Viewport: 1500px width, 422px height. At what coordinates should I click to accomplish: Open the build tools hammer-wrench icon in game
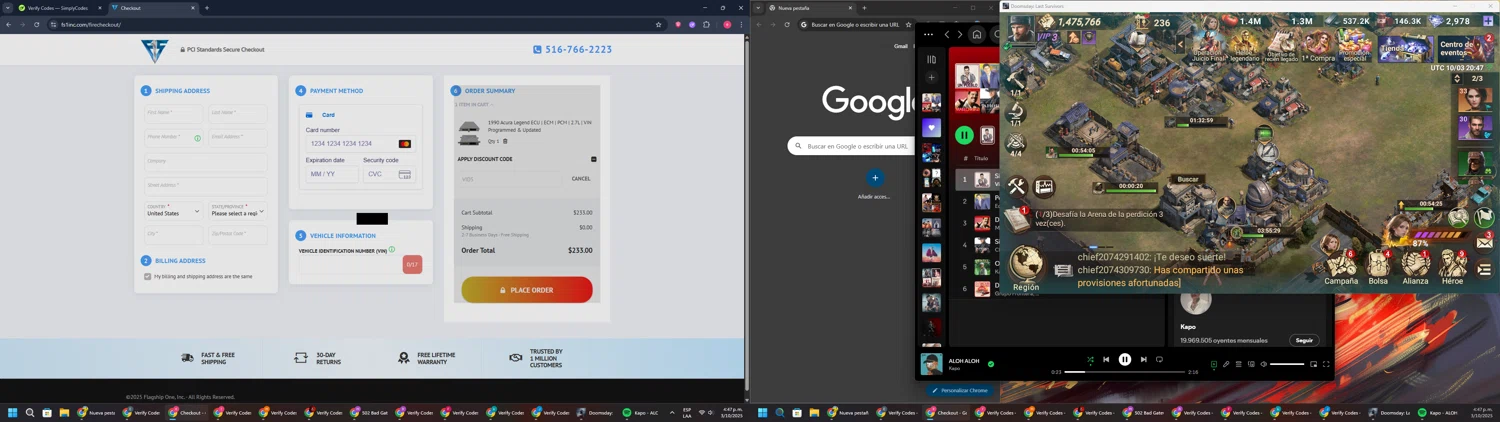(x=1017, y=186)
